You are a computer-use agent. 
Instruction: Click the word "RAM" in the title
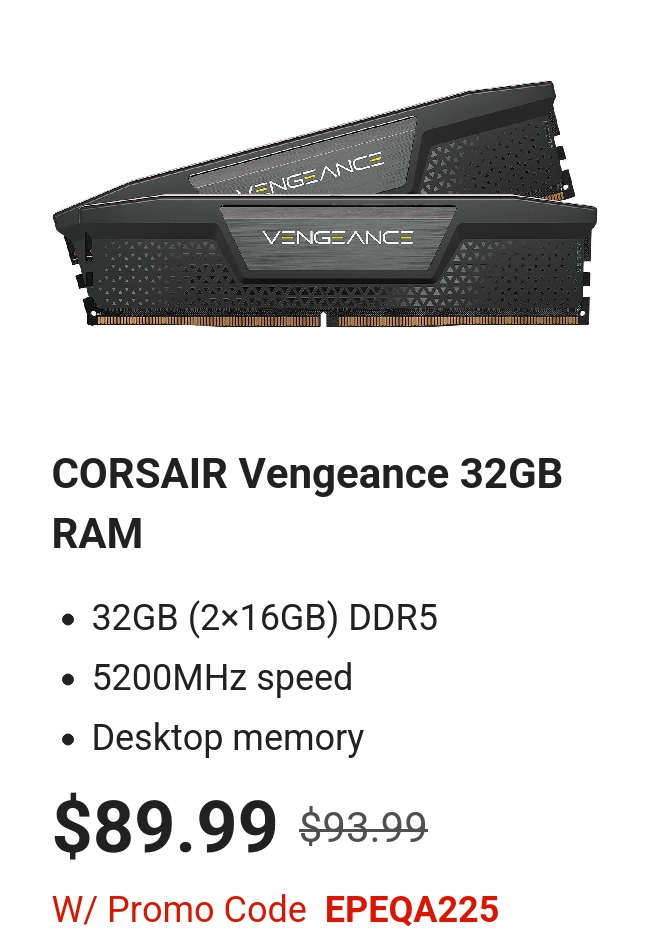97,533
